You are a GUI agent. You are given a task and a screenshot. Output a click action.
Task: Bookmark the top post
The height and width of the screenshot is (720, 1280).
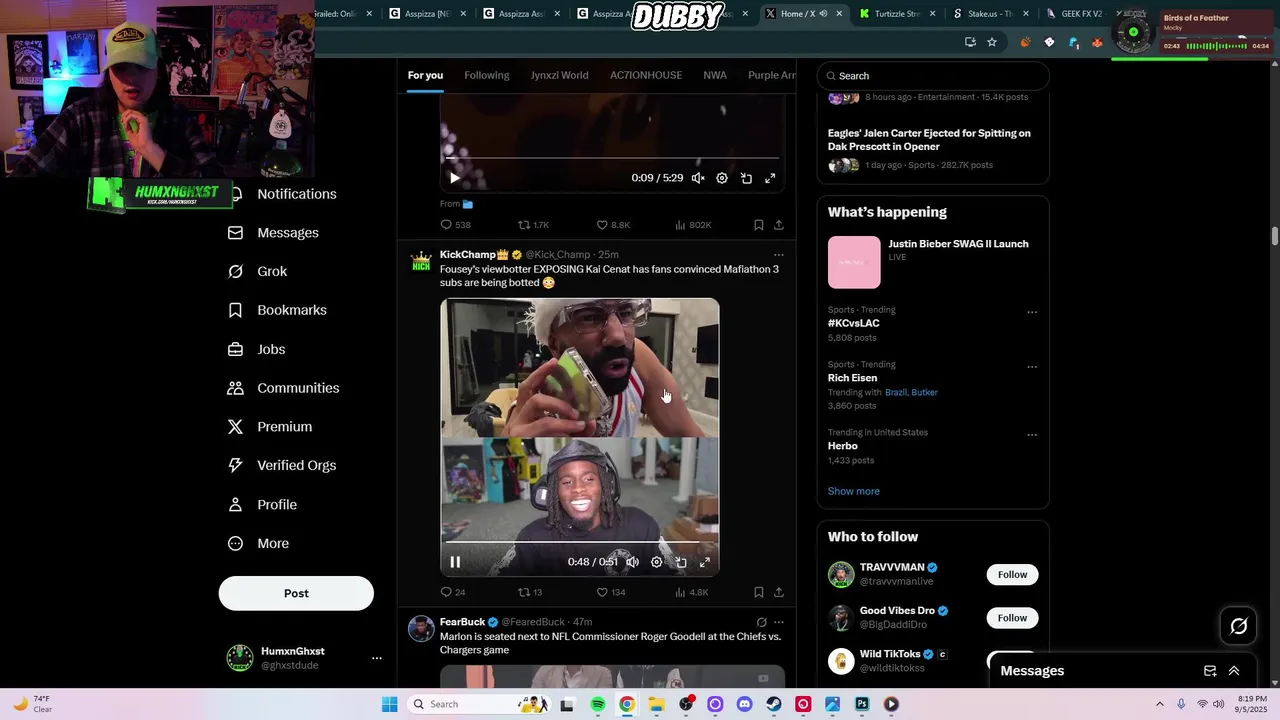coord(759,225)
